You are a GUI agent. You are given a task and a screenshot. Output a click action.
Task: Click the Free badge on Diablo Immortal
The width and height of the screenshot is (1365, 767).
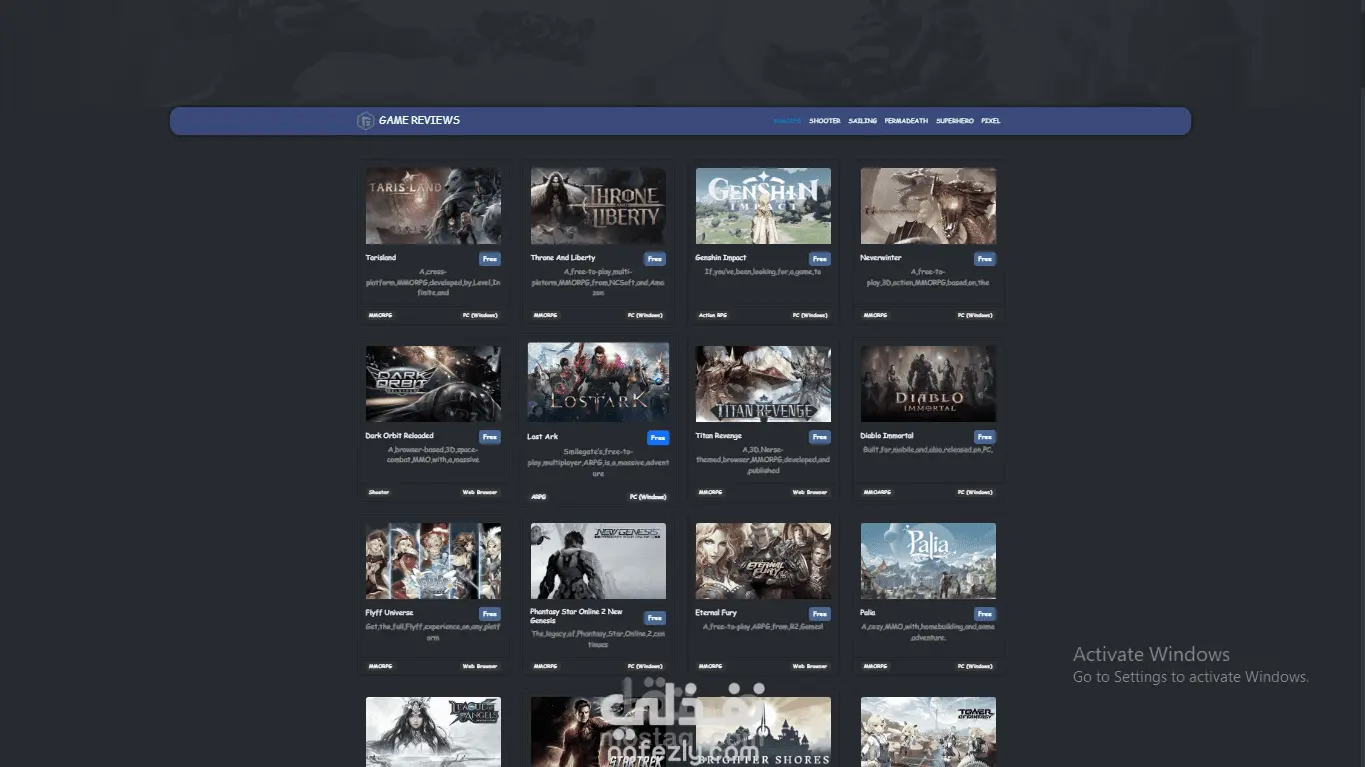point(985,437)
